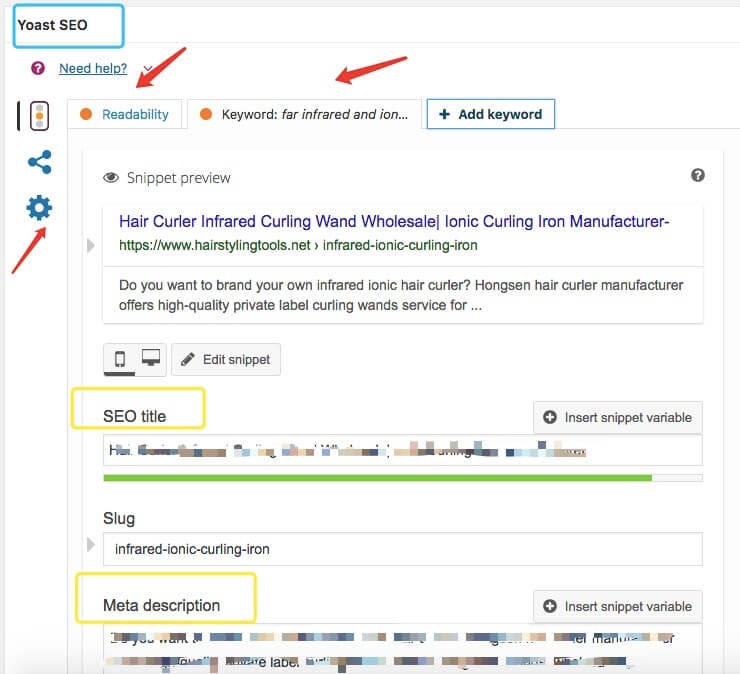Open the advanced gear settings icon
Viewport: 740px width, 674px height.
(x=39, y=208)
